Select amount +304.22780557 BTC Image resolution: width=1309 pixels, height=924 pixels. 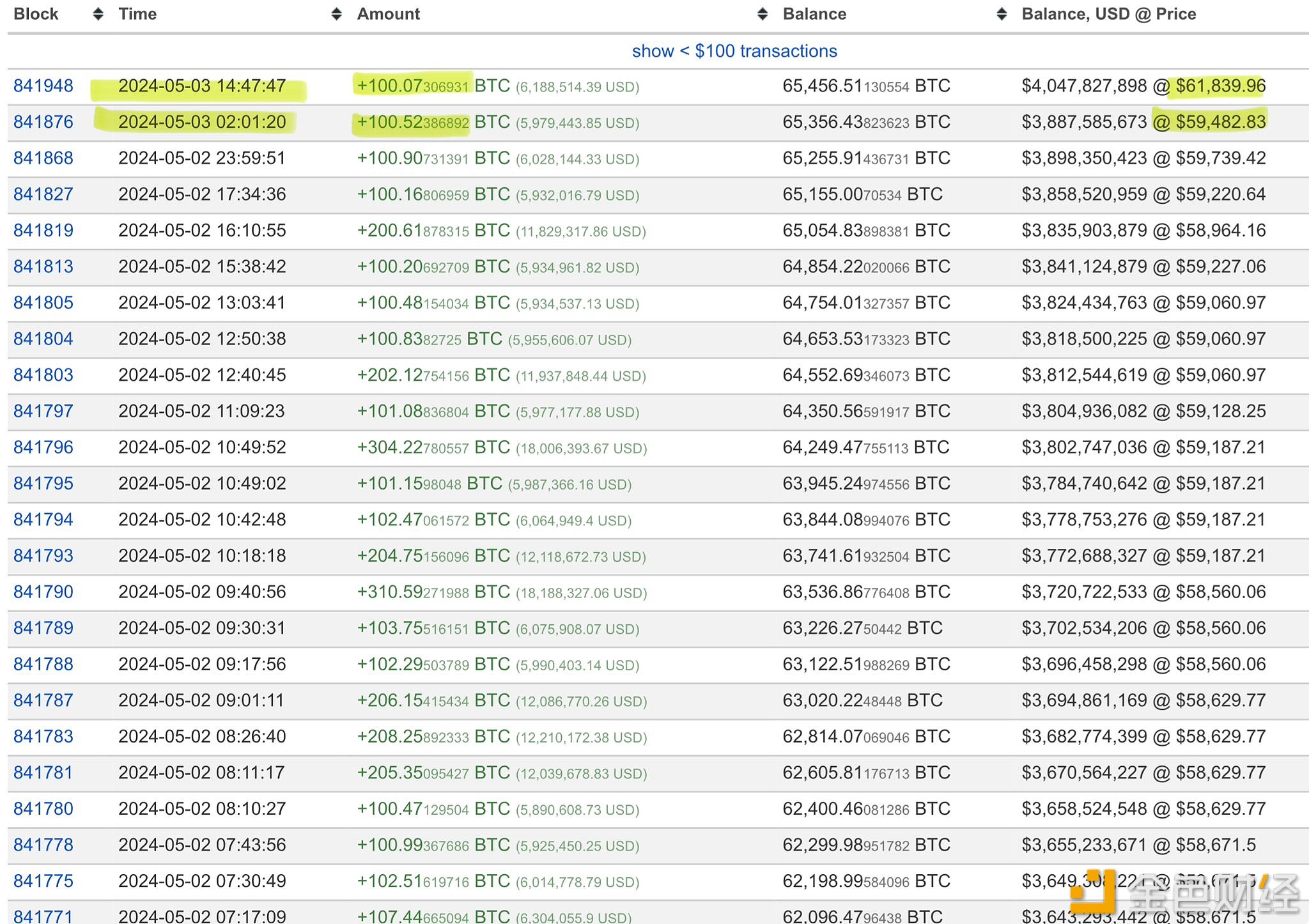click(433, 447)
